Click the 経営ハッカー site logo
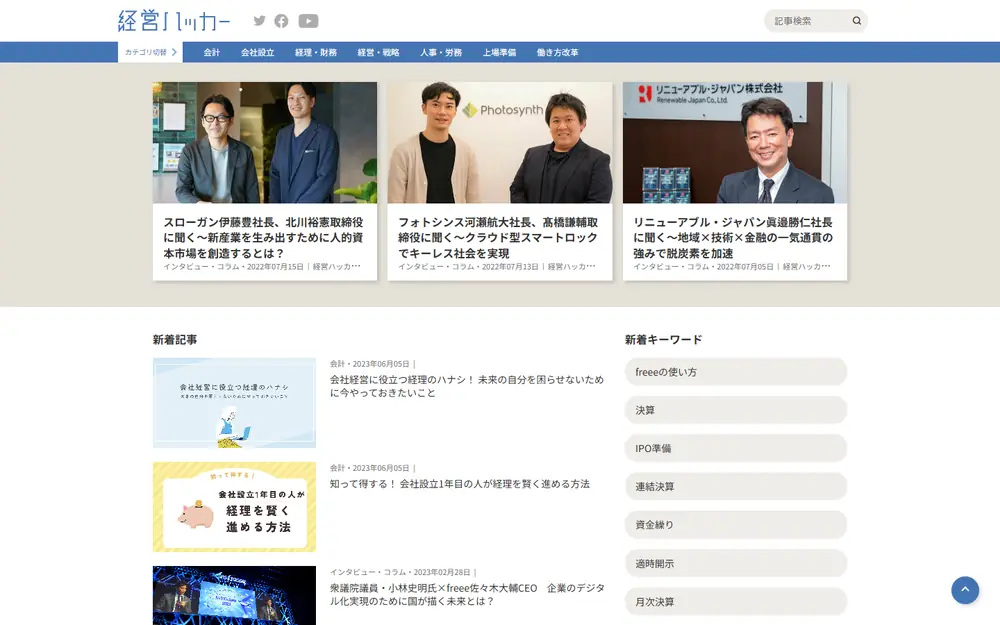 174,21
